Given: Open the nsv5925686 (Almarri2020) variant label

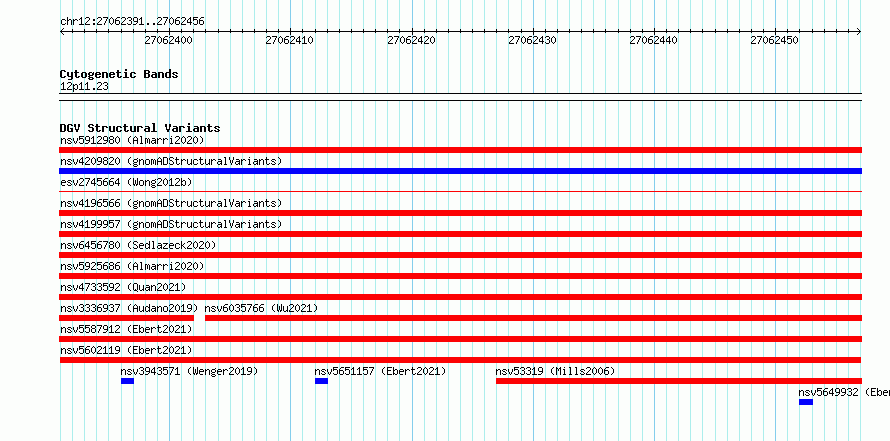Looking at the screenshot, I should 132,266.
